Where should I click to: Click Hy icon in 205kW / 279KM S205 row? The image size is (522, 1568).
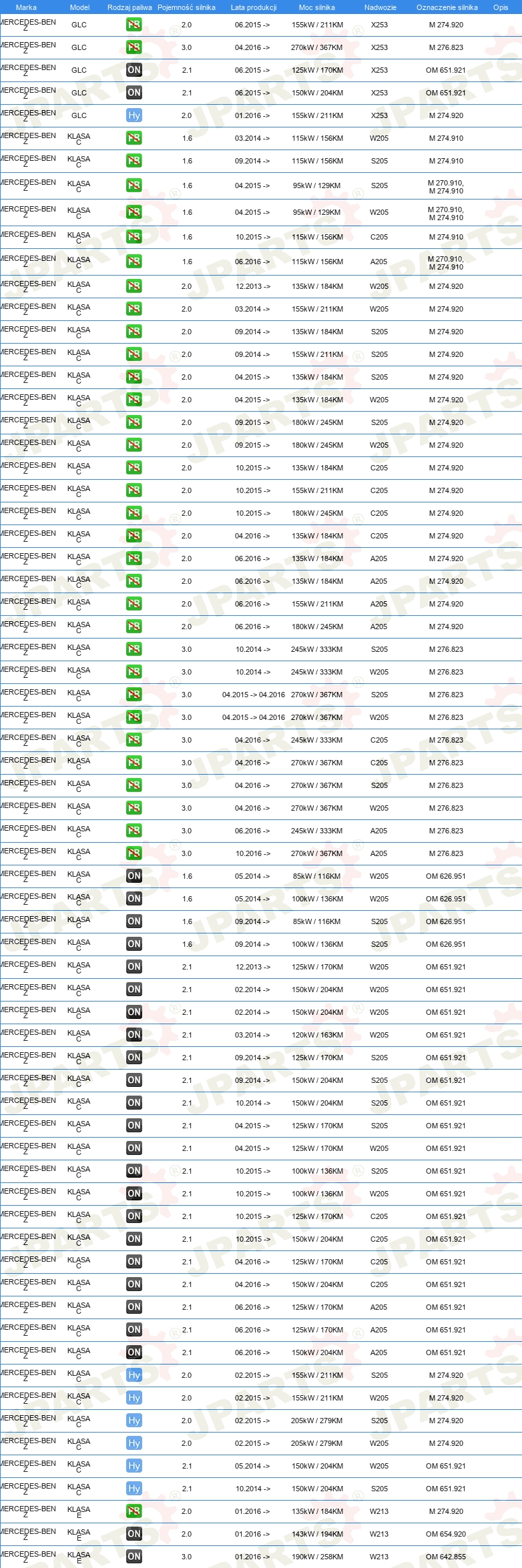point(134,1421)
